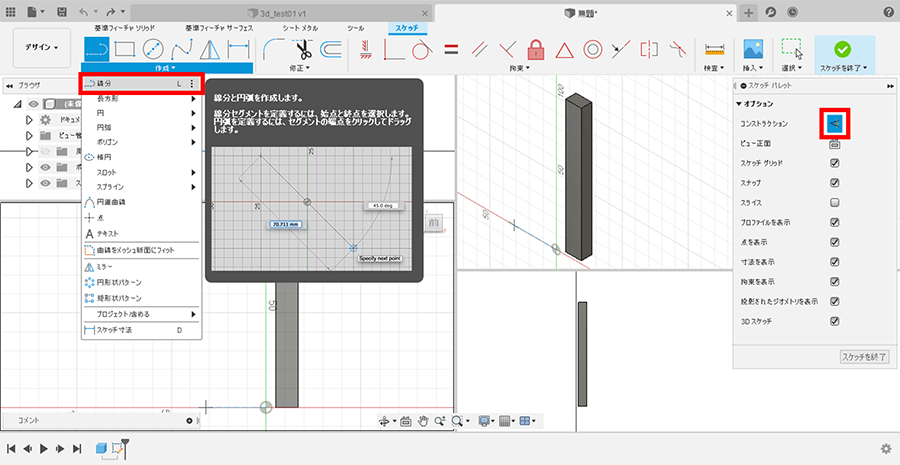Apply the Equal constraint

(x=451, y=49)
